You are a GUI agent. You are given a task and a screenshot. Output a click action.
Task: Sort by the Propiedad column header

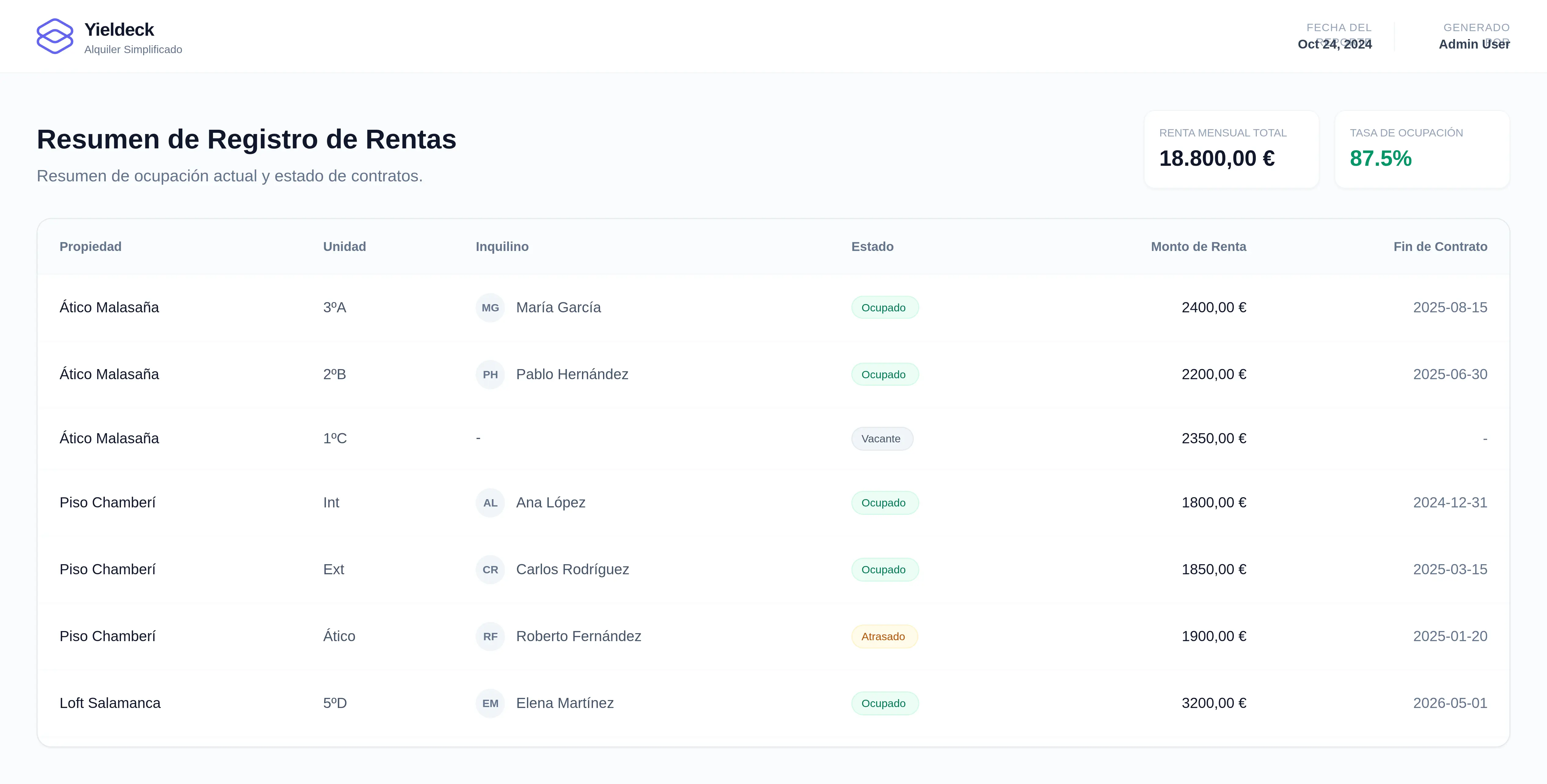point(90,247)
